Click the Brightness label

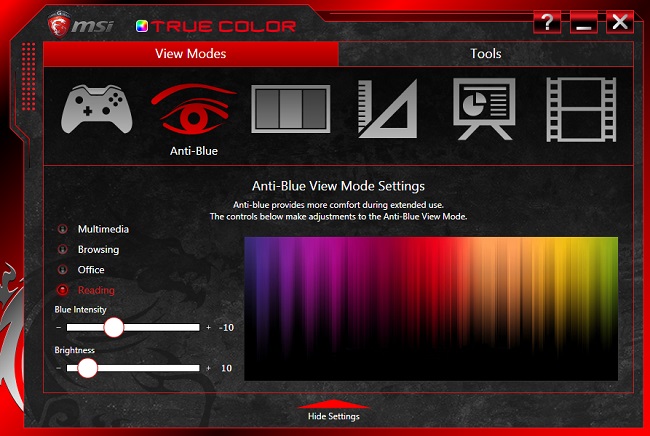pos(75,350)
